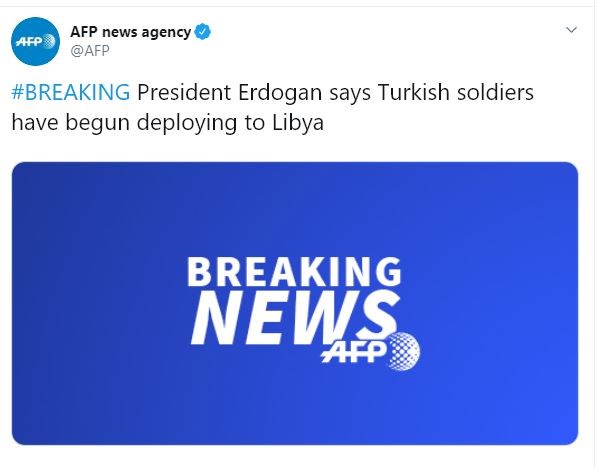
Task: Click the white BREAKING headline in image
Action: click(x=294, y=272)
